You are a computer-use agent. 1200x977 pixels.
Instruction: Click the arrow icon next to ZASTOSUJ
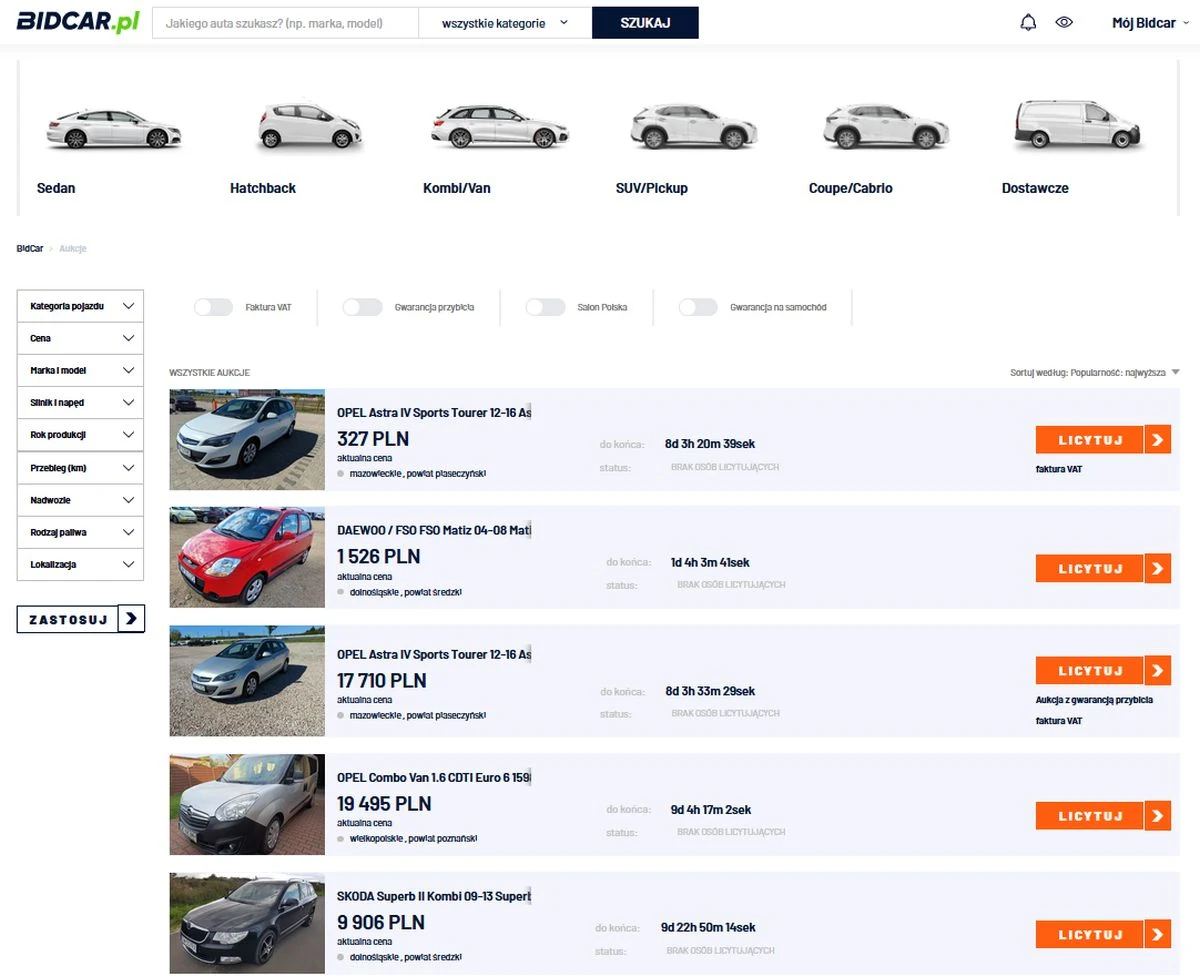click(131, 619)
